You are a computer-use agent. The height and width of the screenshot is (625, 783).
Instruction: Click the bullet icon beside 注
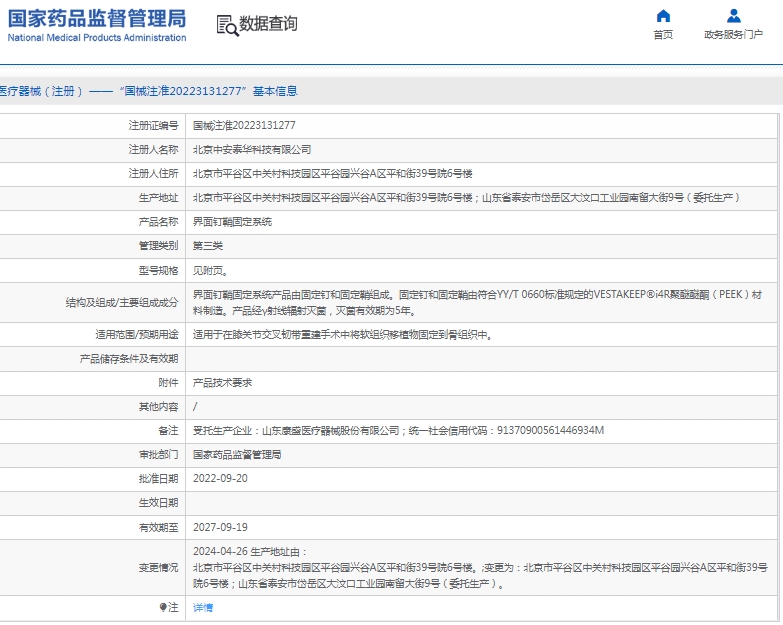click(x=163, y=607)
